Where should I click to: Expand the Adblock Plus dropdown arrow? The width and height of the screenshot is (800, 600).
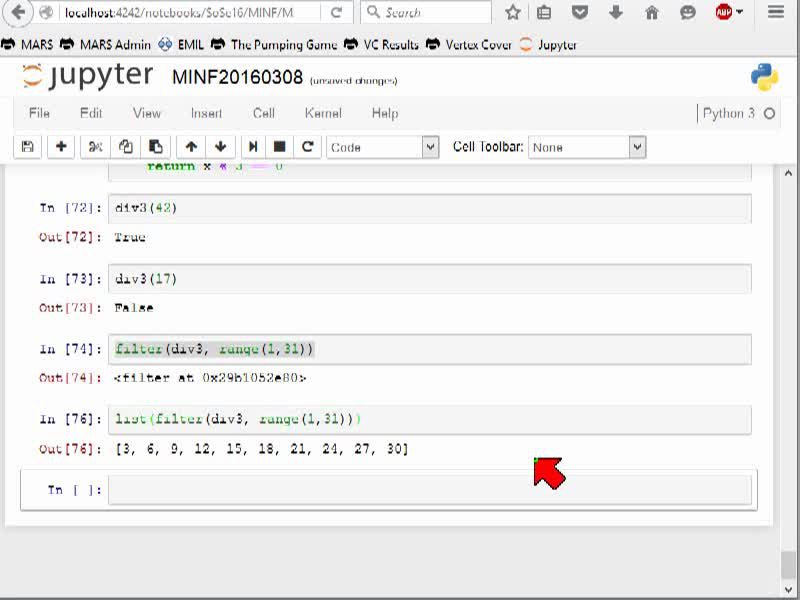click(x=740, y=12)
